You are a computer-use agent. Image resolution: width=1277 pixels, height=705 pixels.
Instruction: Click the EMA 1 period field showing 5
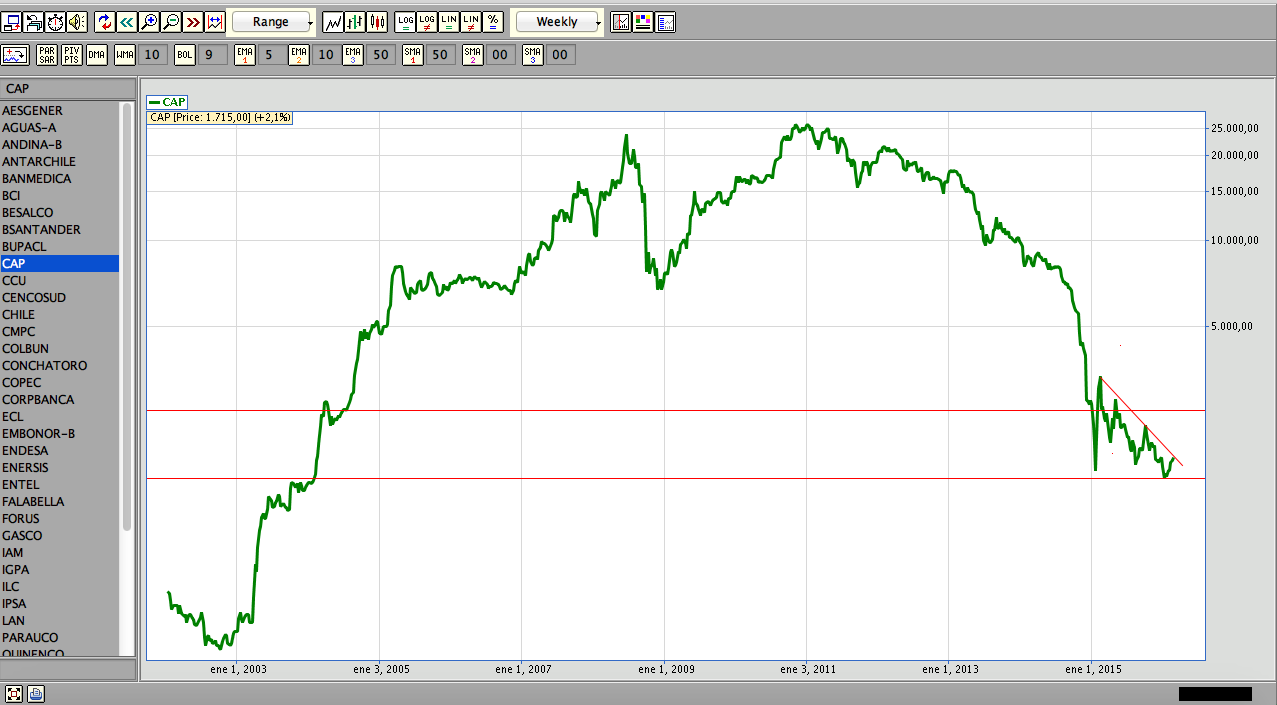click(272, 55)
